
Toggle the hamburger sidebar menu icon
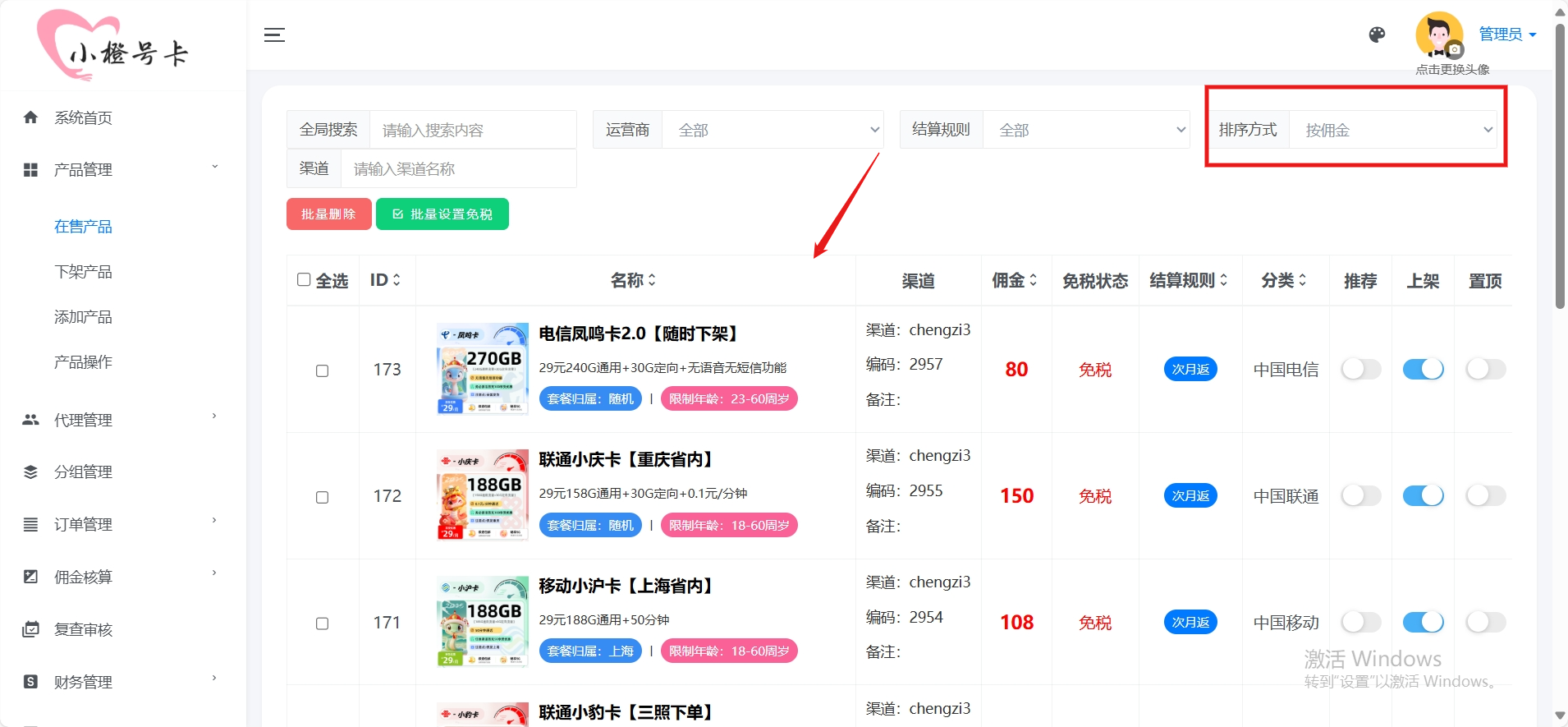(x=274, y=35)
